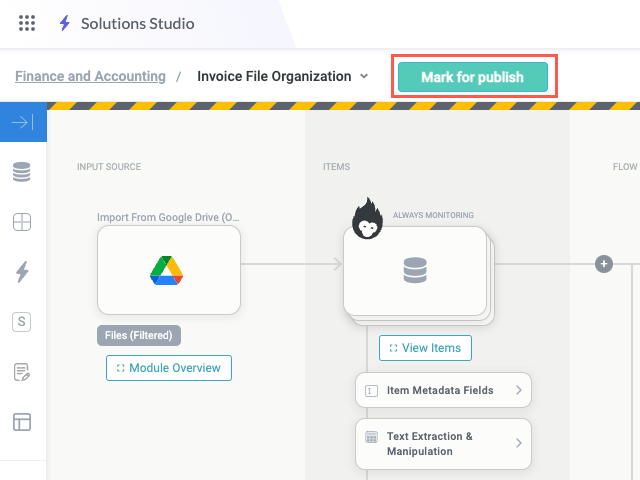Select the Google Drive import module card
Image resolution: width=640 pixels, height=480 pixels.
[x=168, y=269]
